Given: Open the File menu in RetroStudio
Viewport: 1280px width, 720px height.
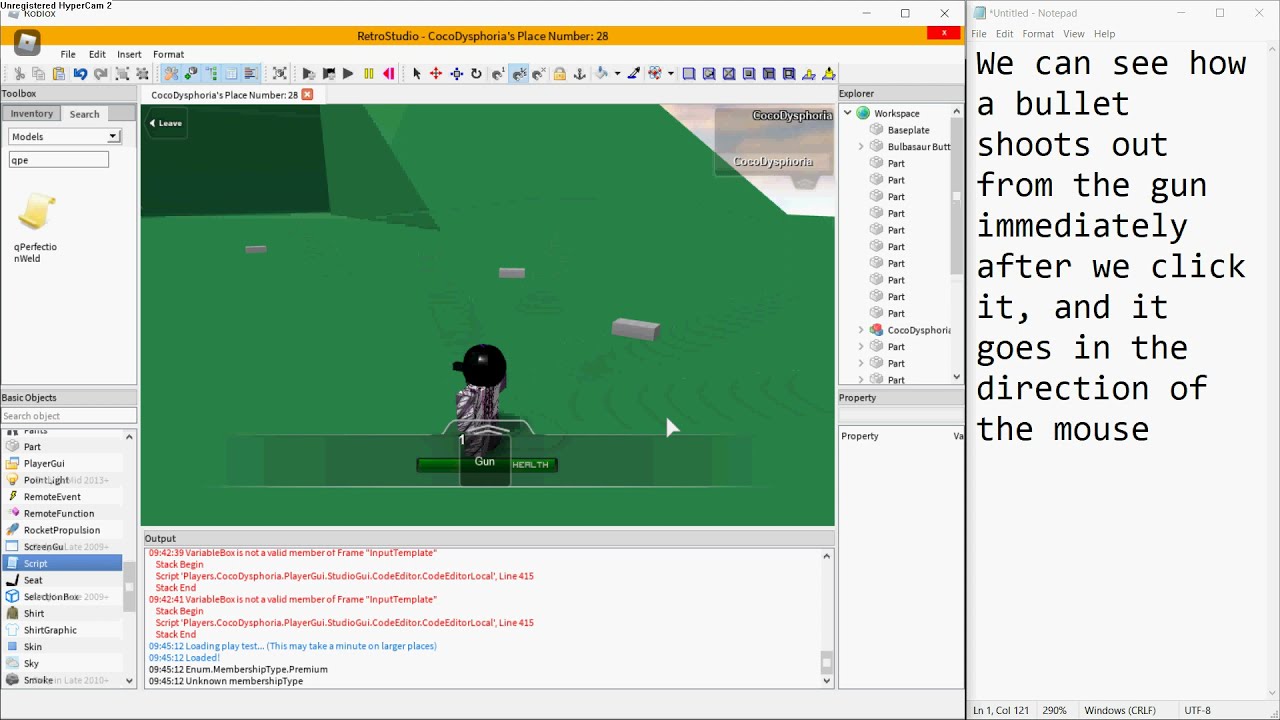Looking at the screenshot, I should click(x=68, y=54).
